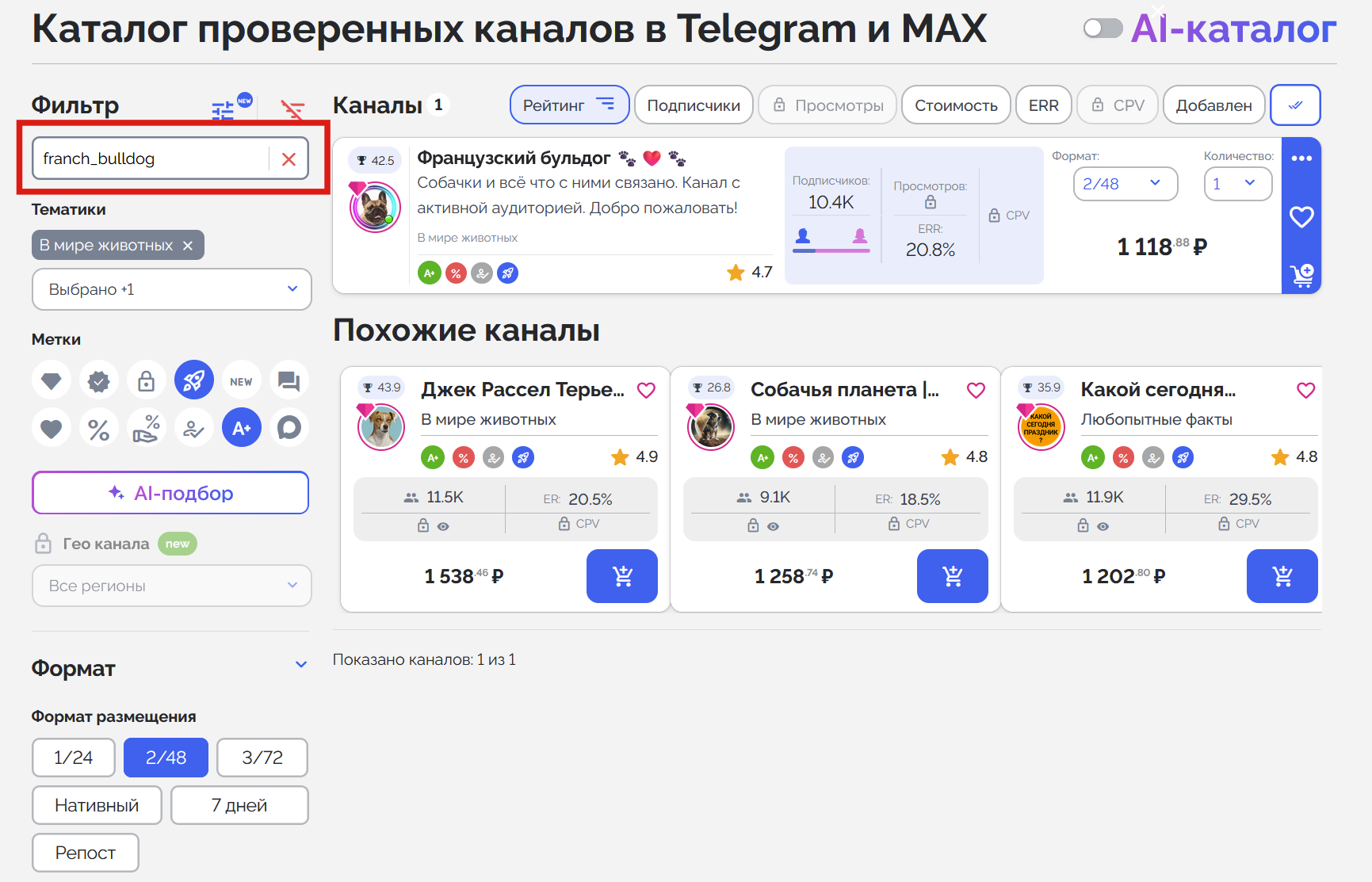Toggle the lock mark filter icon
The height and width of the screenshot is (882, 1372).
coord(147,380)
